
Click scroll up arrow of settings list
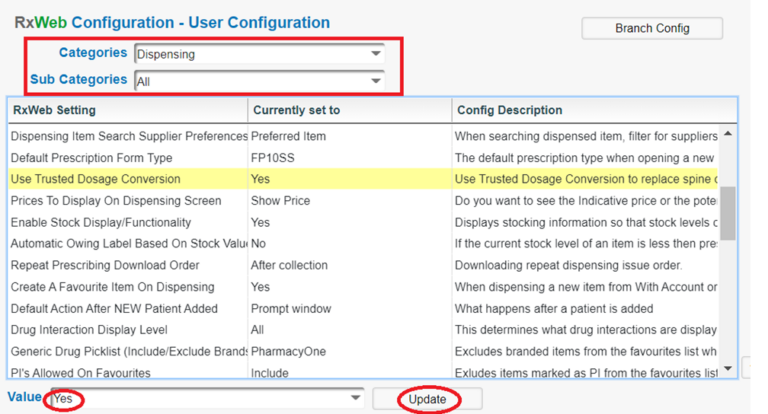tap(727, 134)
